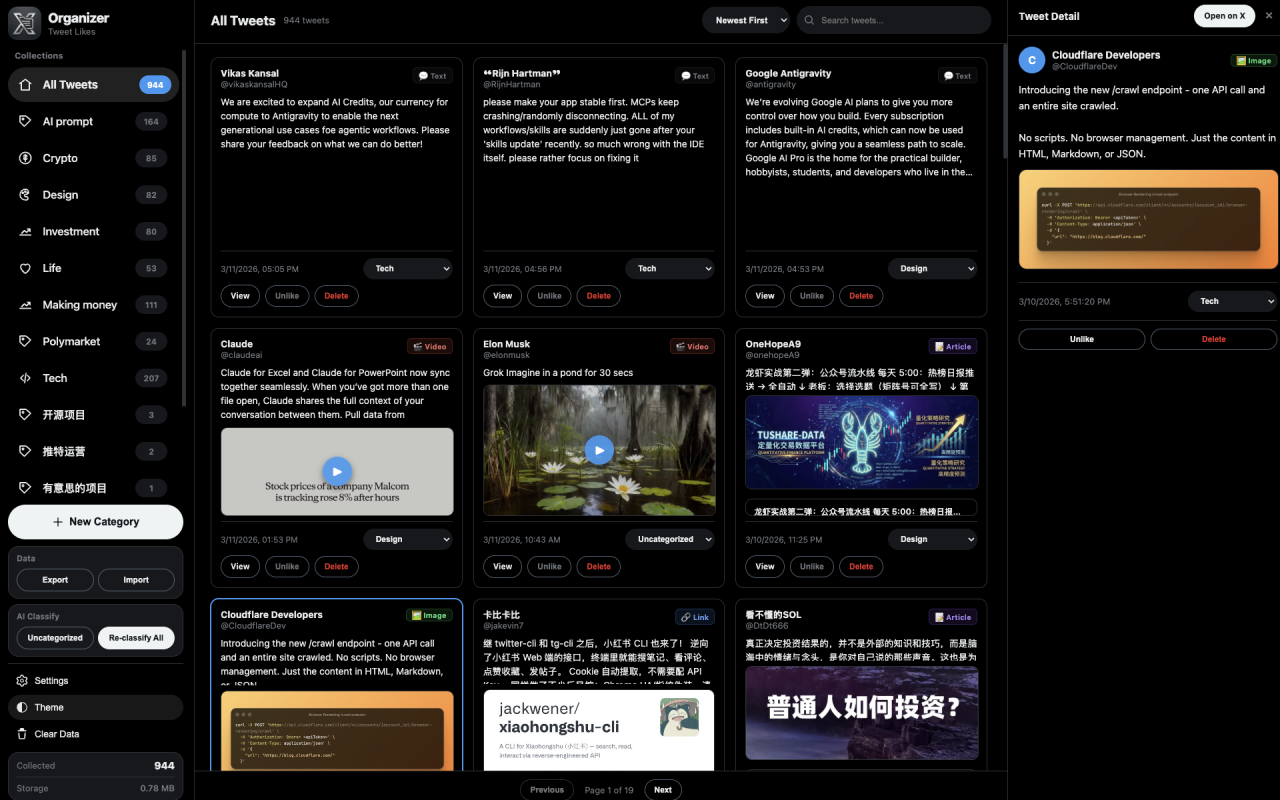Open the Crypto collection via its coin icon

25,158
